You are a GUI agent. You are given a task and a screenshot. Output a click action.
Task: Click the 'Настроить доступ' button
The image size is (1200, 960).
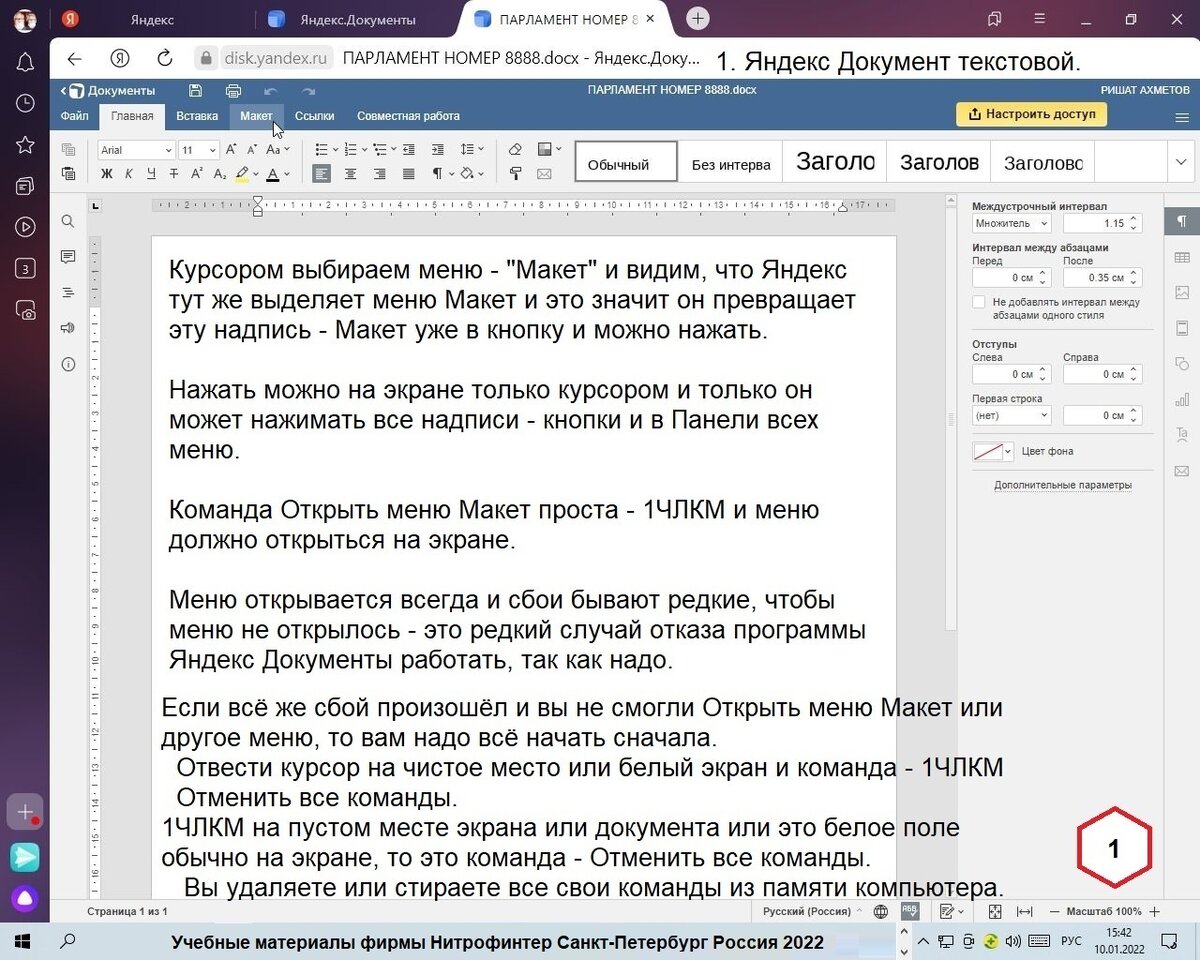coord(1031,114)
